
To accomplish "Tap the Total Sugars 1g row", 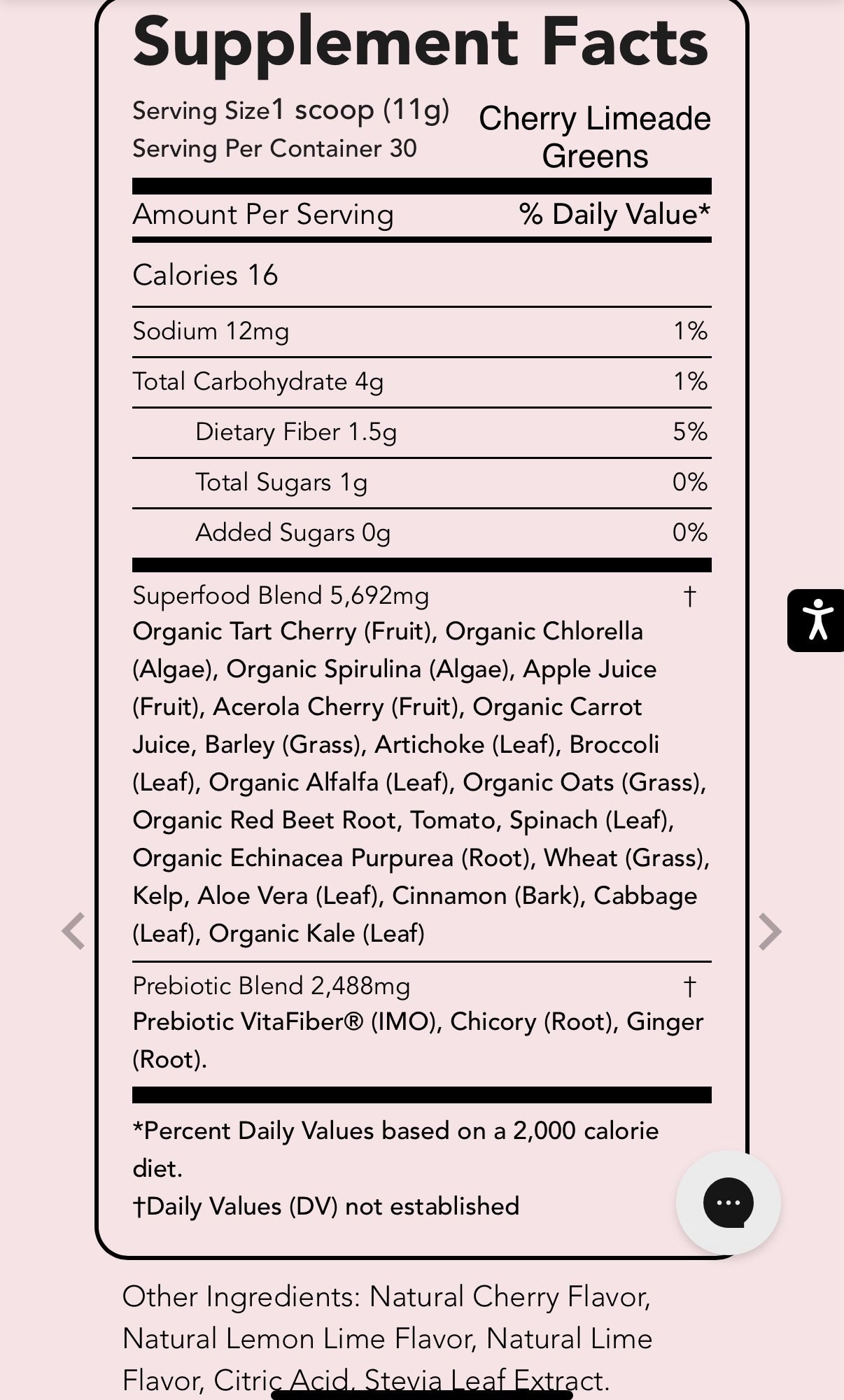I will point(422,482).
